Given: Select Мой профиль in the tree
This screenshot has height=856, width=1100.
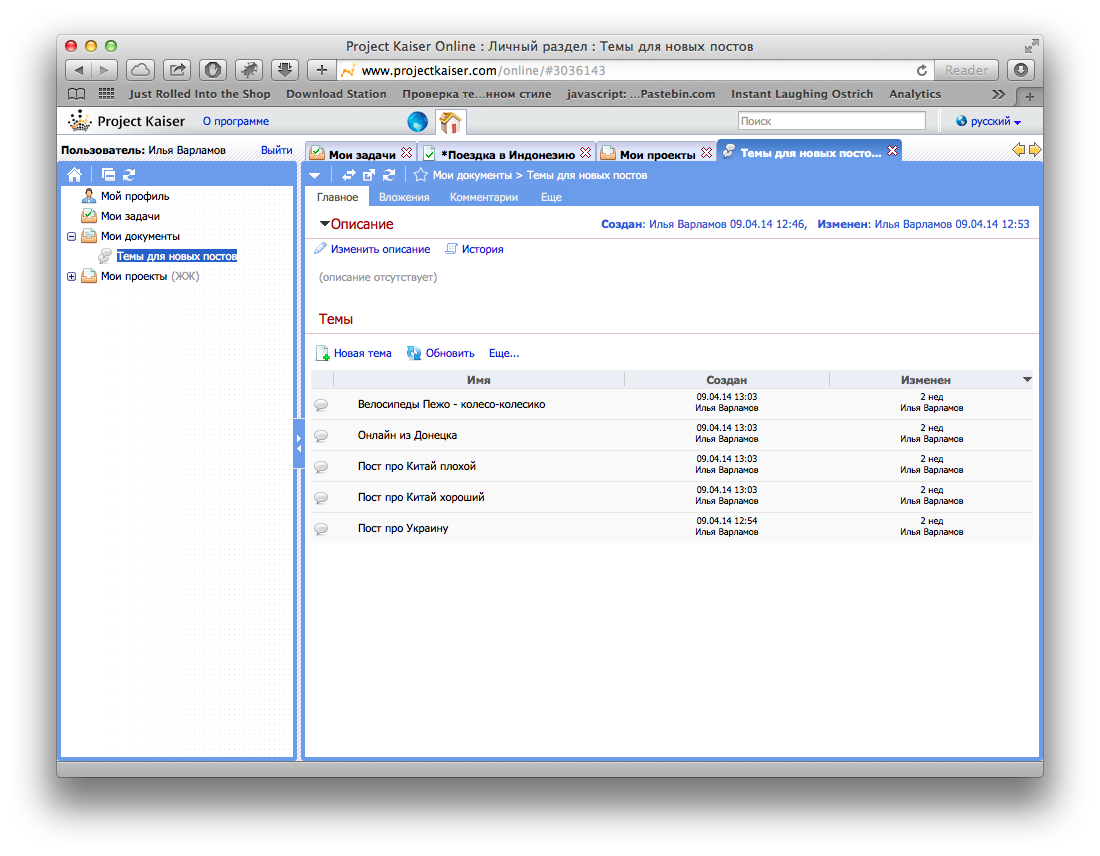Looking at the screenshot, I should 135,196.
